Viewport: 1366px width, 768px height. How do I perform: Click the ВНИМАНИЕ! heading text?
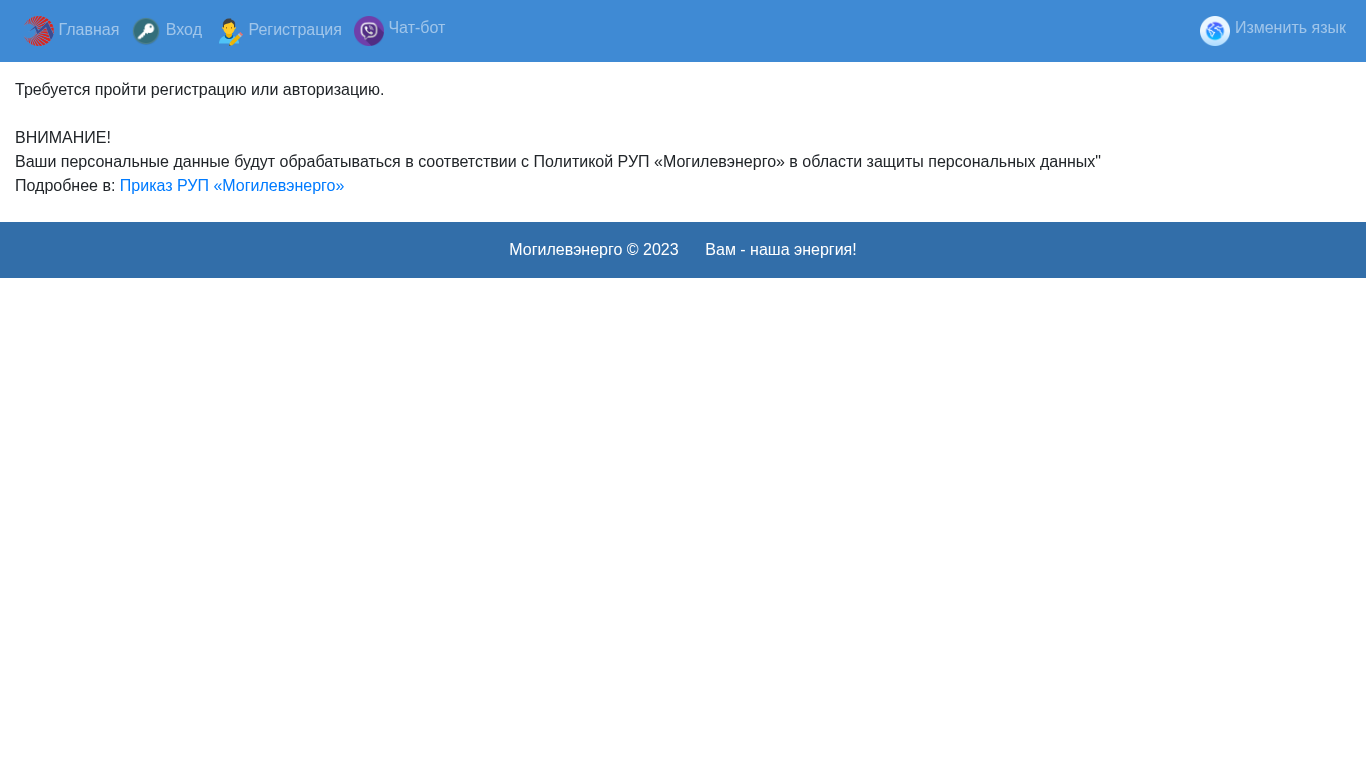pos(63,138)
